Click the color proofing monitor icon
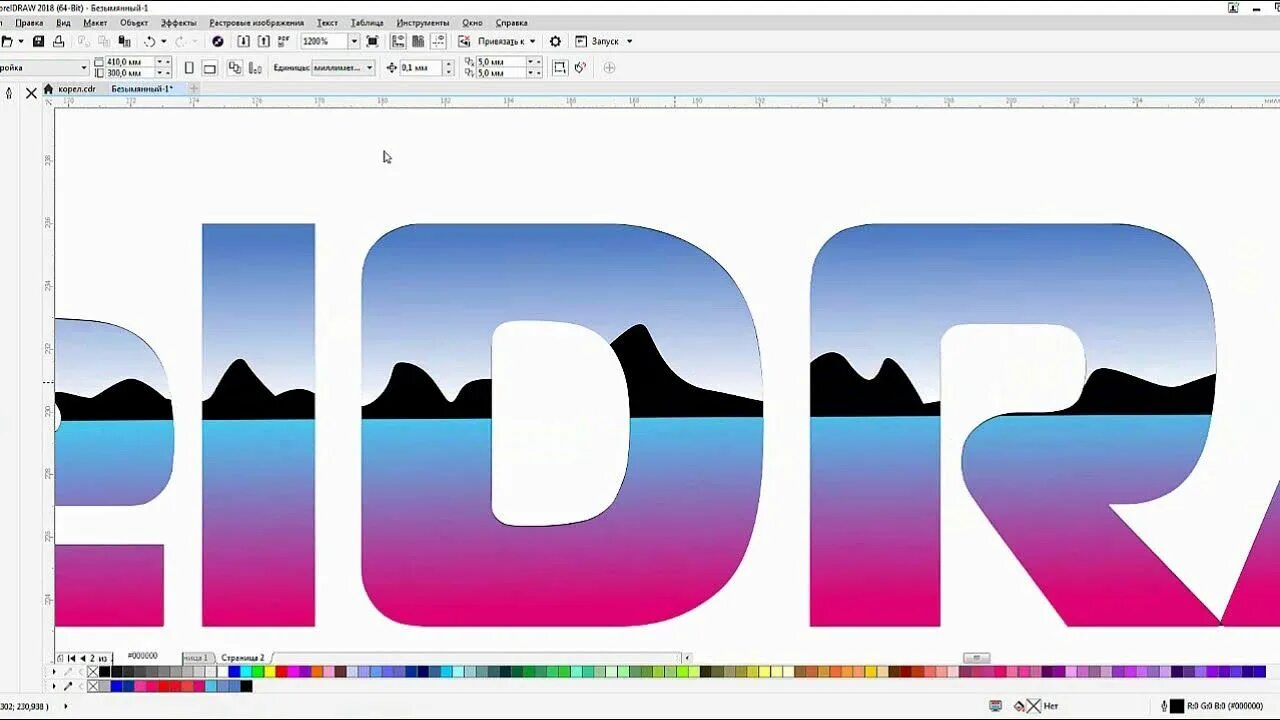Screen dimensions: 1280x720 pyautogui.click(x=995, y=706)
